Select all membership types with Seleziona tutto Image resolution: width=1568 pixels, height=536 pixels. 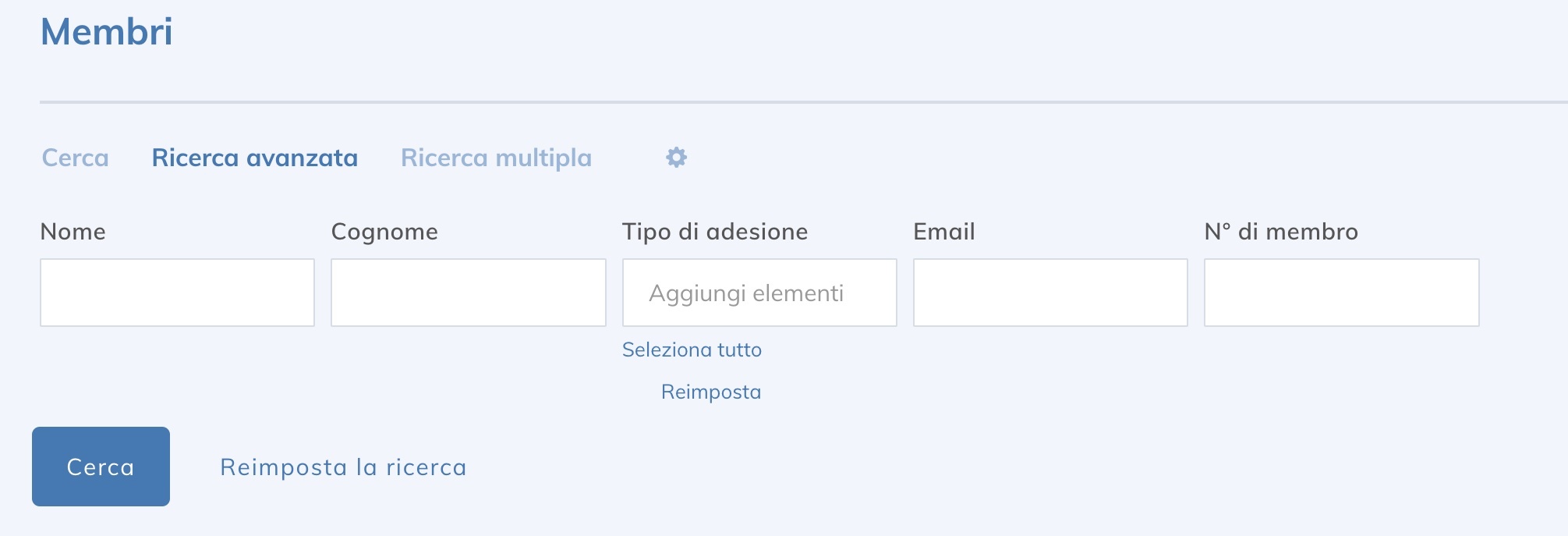tap(692, 350)
